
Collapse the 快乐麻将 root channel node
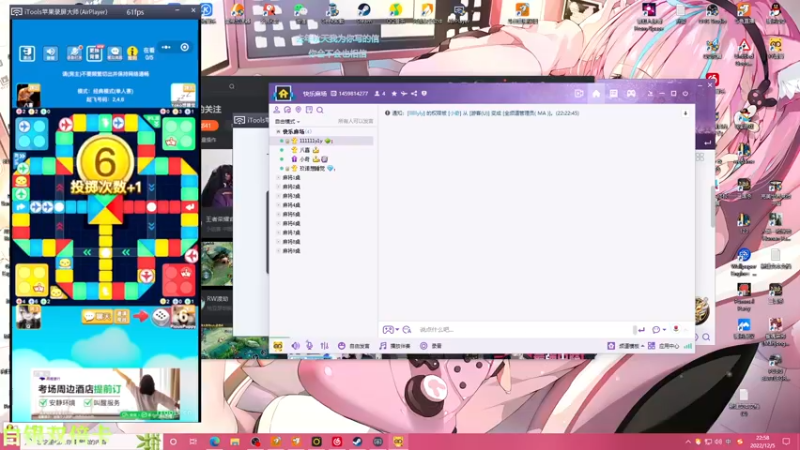(x=278, y=132)
